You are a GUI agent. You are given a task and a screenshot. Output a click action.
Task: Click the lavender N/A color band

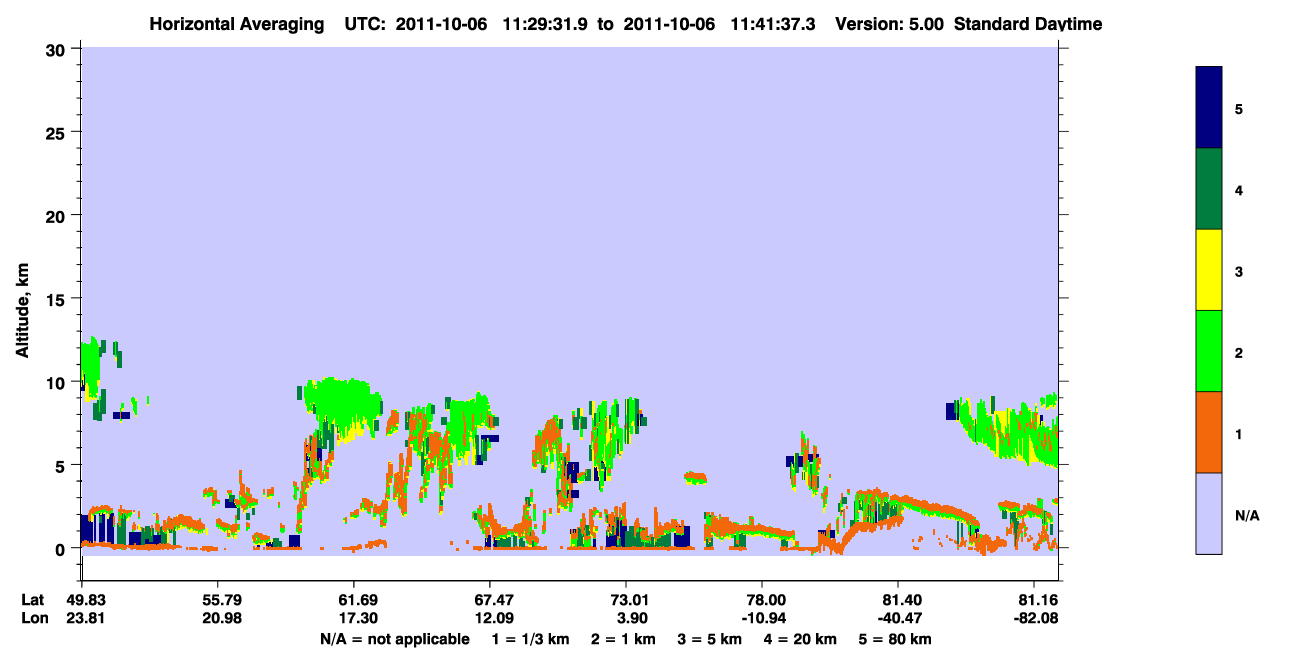1209,513
